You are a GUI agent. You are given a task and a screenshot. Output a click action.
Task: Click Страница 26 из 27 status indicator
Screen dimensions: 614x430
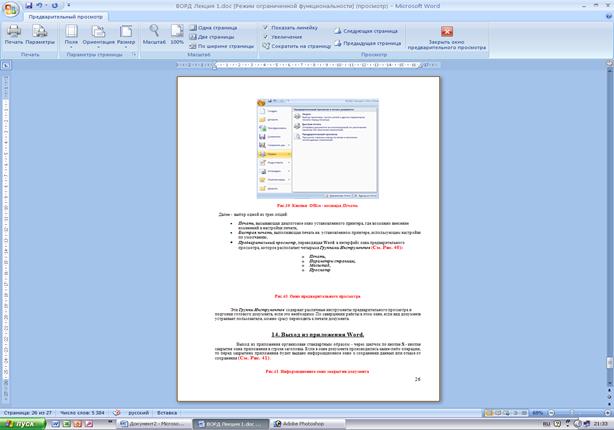pyautogui.click(x=27, y=413)
